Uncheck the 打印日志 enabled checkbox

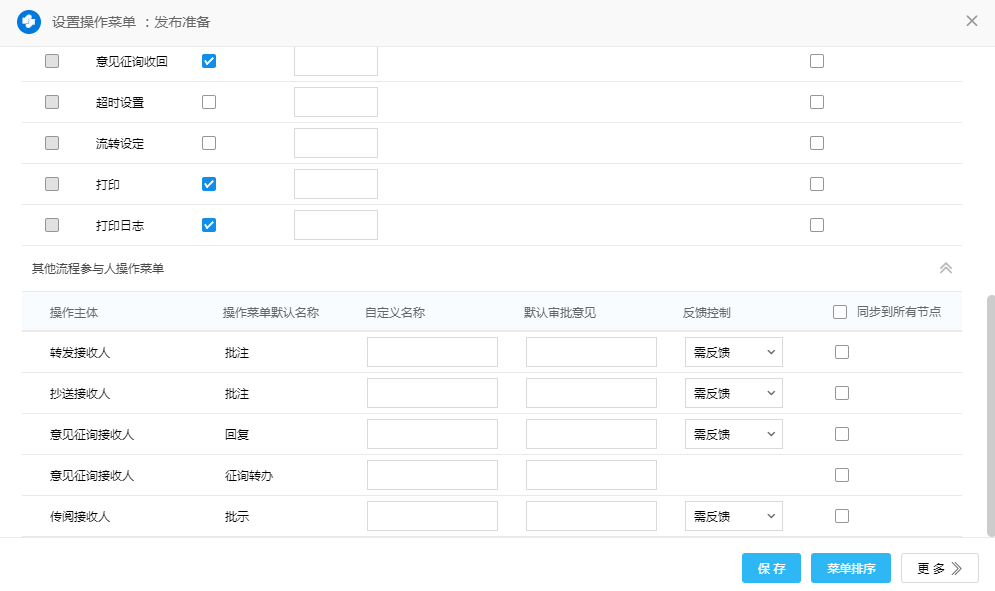pyautogui.click(x=209, y=225)
